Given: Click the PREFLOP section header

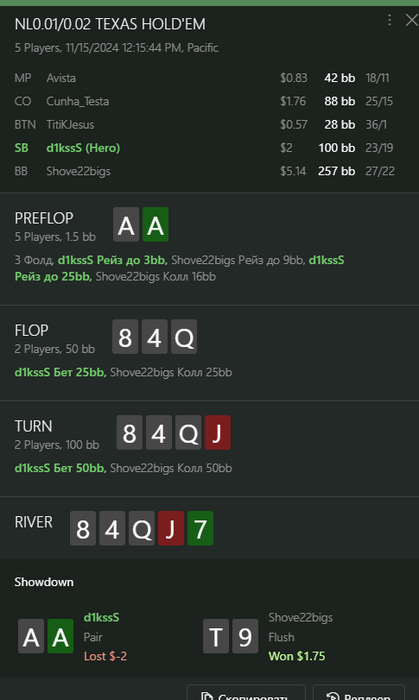Looking at the screenshot, I should click(x=44, y=218).
